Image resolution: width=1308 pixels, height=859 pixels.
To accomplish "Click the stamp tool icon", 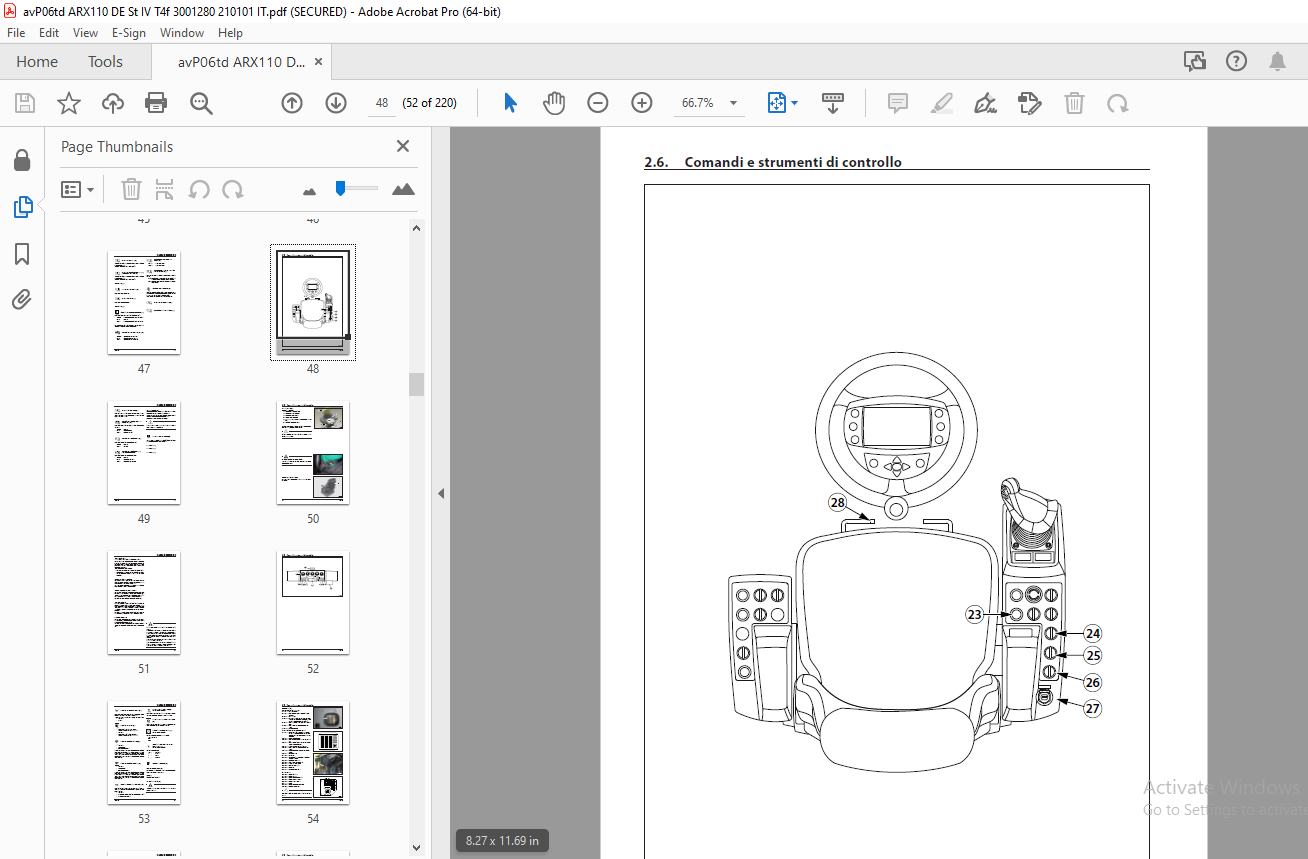I will pos(1030,103).
